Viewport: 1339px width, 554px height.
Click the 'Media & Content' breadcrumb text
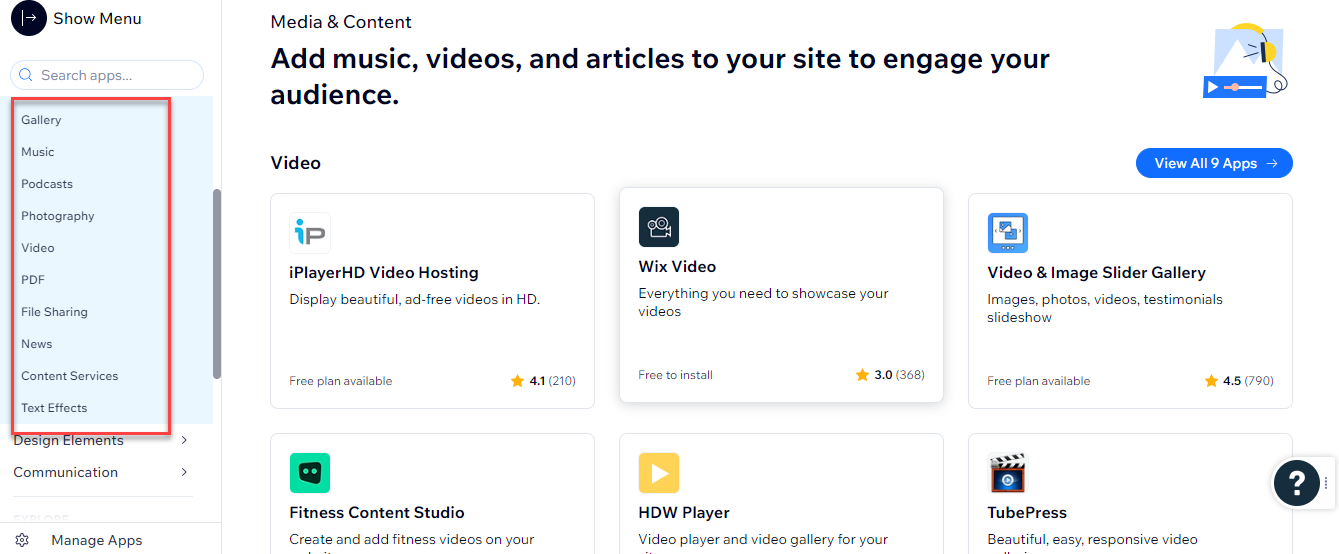[341, 22]
